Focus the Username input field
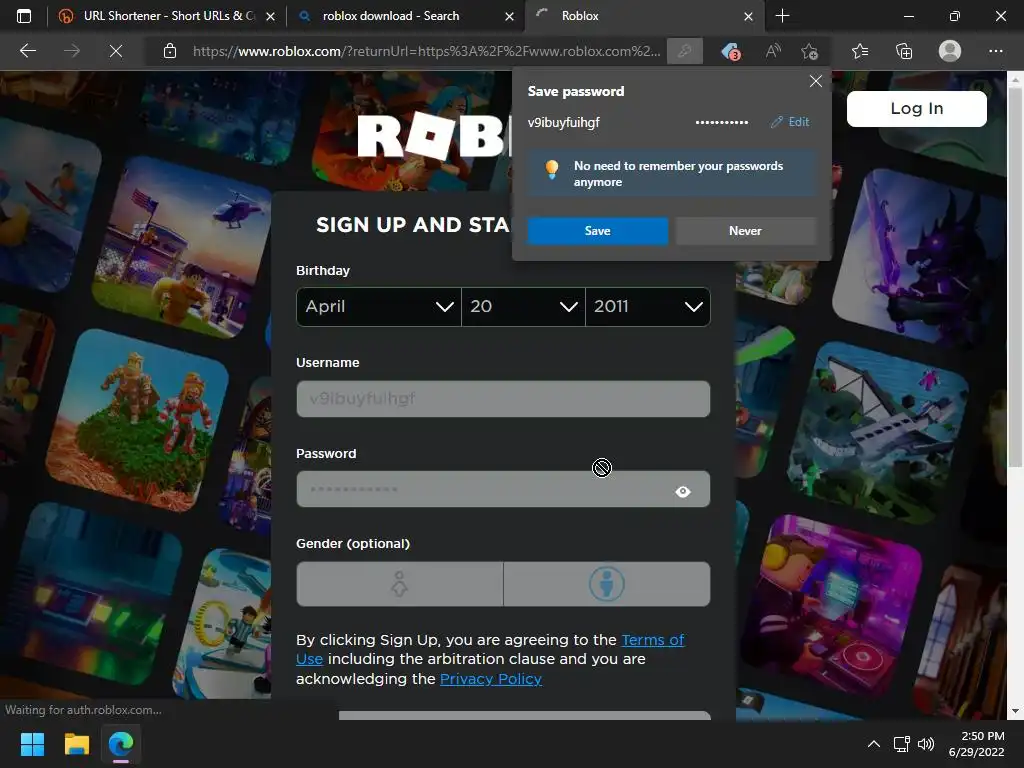 [x=503, y=398]
